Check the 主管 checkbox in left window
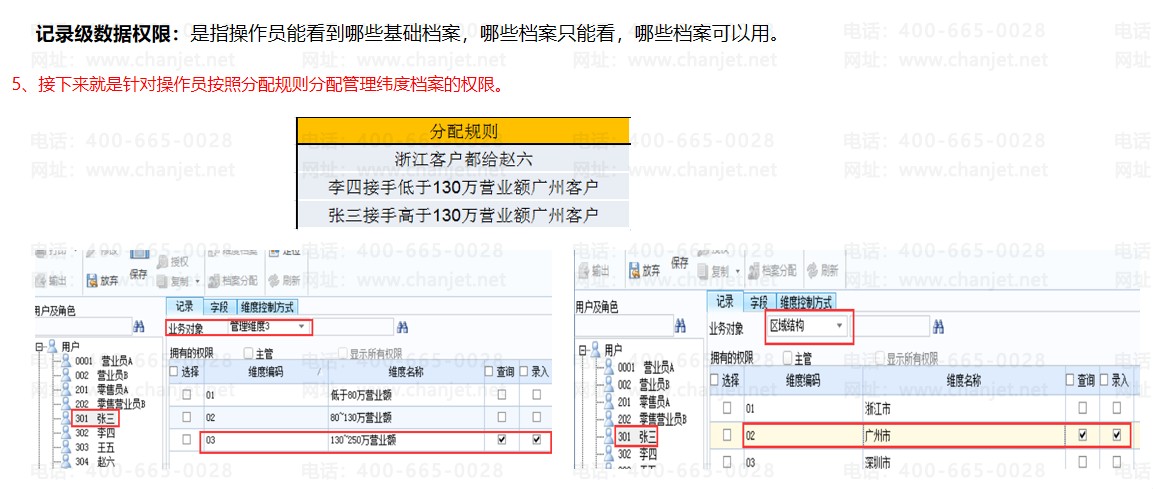This screenshot has width=1153, height=489. 249,353
